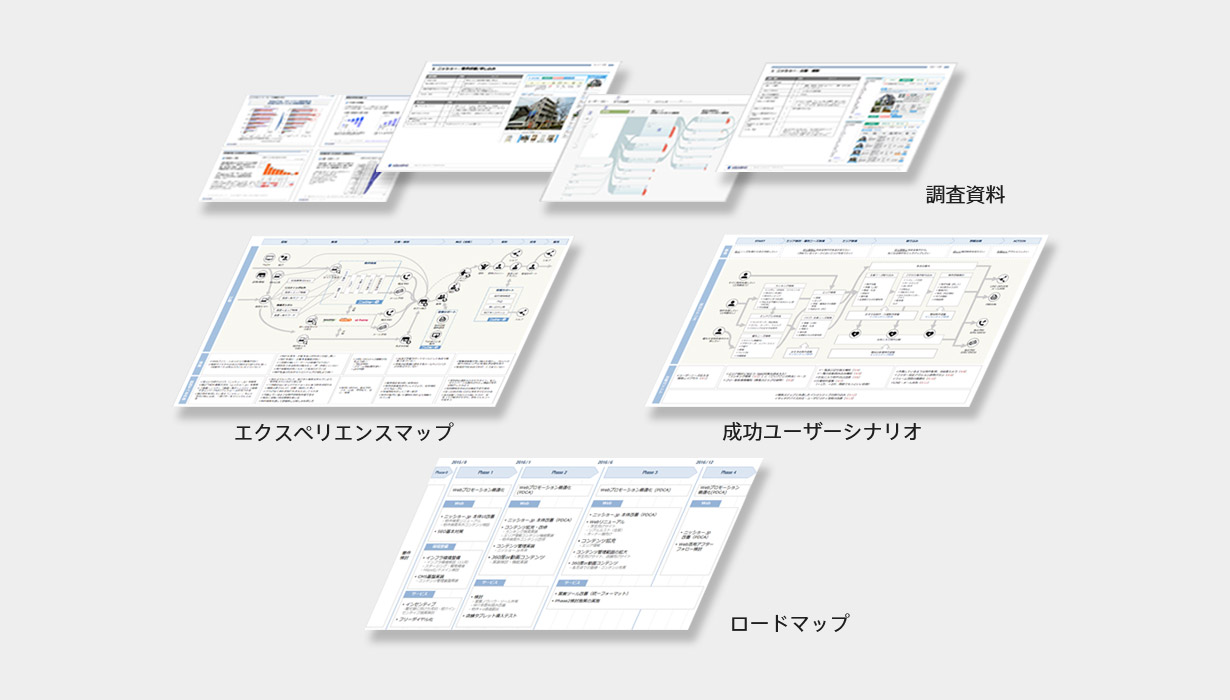Click the ロードマップ label
The image size is (1230, 700).
tap(789, 623)
